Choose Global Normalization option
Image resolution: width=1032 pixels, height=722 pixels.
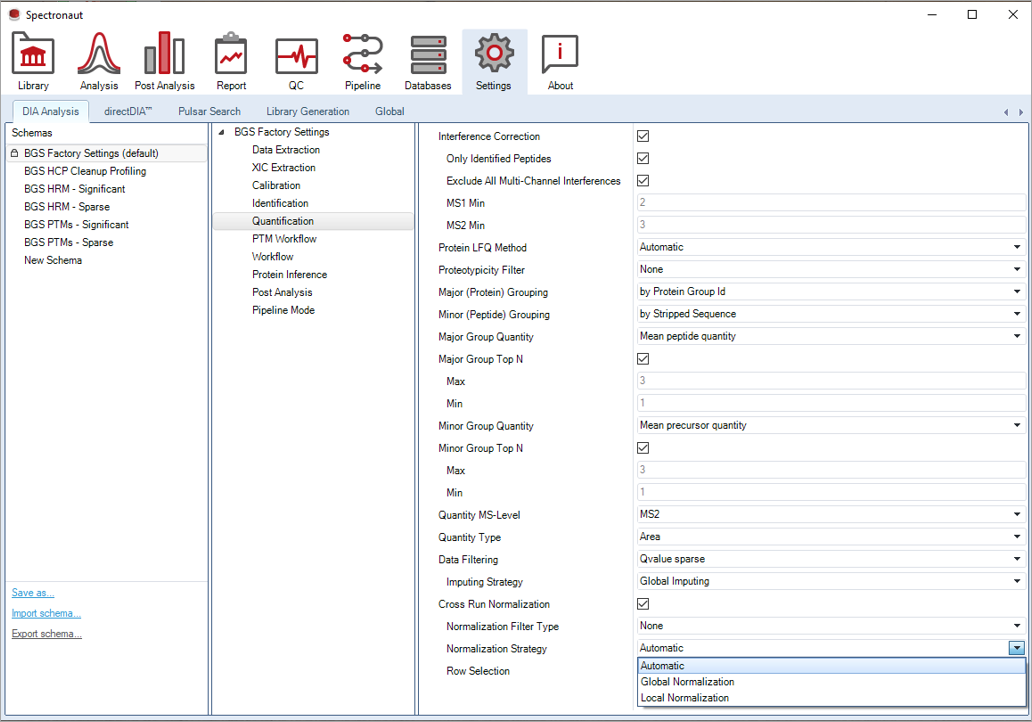point(831,682)
